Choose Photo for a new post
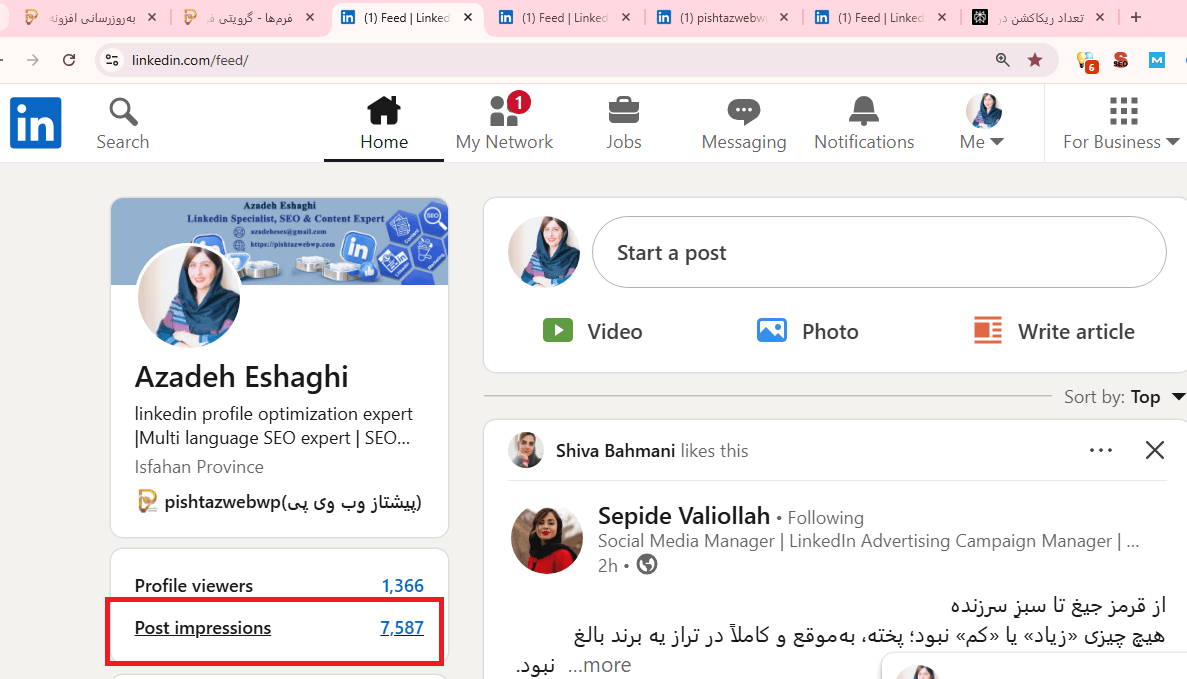Screen dimensions: 1187x679 (808, 331)
